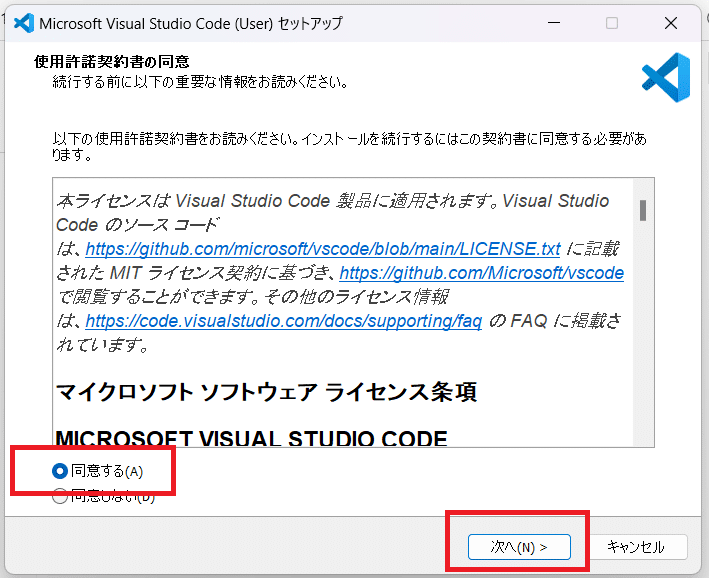
Task: Click the license text scrollbar thumb
Action: coord(643,210)
